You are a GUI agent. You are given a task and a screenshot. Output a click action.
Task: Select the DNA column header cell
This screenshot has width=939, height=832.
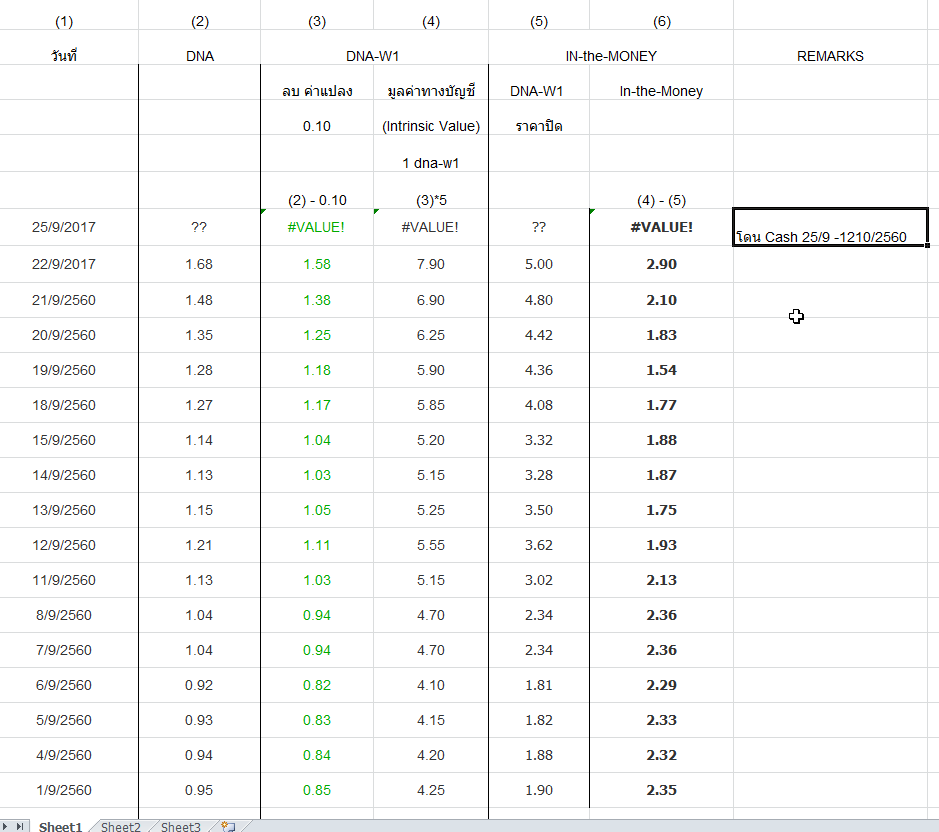199,47
